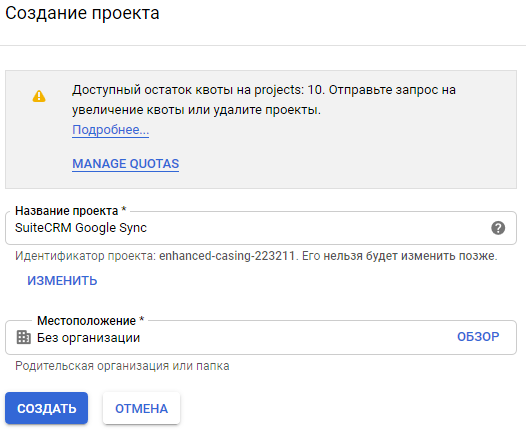The height and width of the screenshot is (436, 526).
Task: Click the Название проекта field label
Action: click(x=70, y=211)
